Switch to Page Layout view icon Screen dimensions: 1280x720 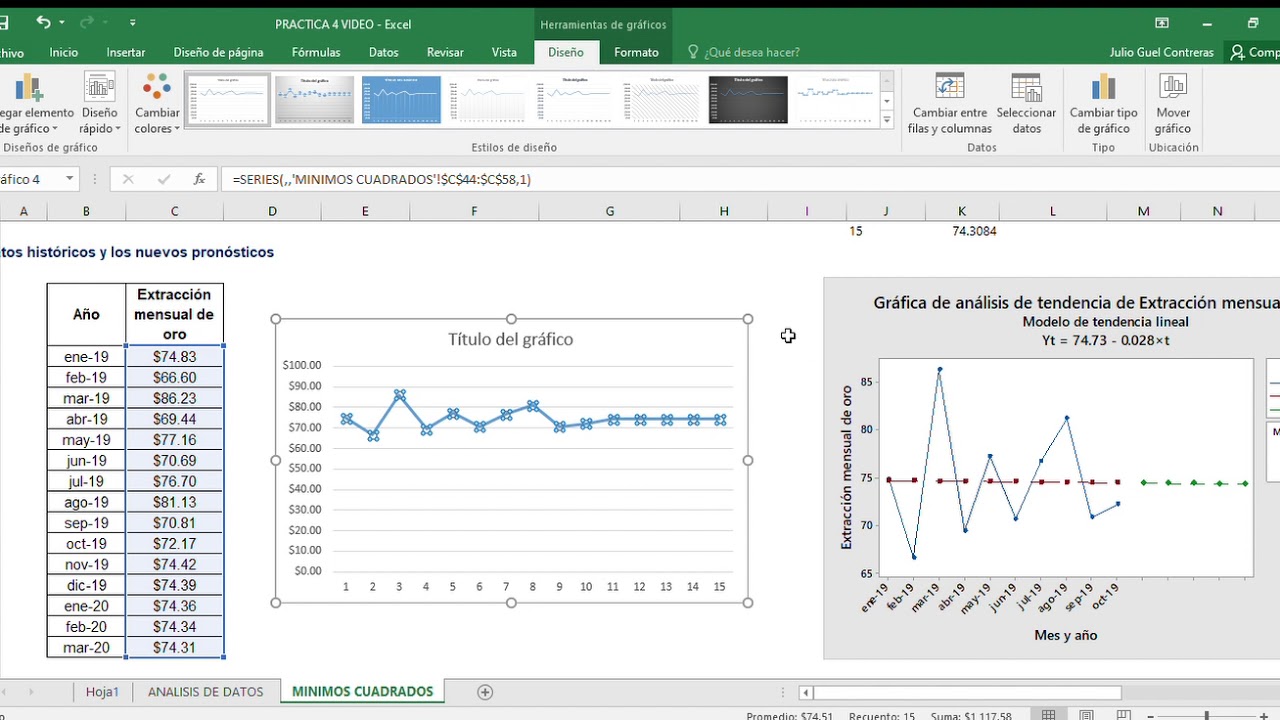(x=1086, y=715)
